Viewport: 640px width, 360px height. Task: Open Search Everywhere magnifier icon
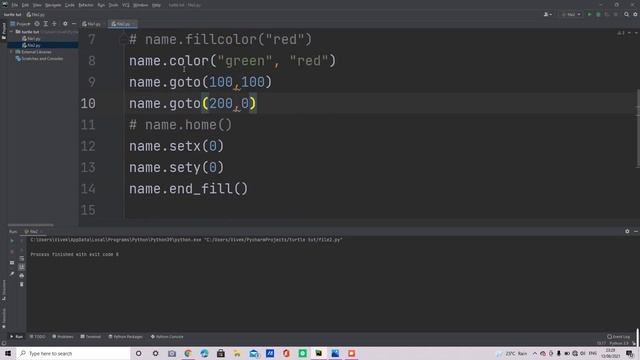[627, 14]
